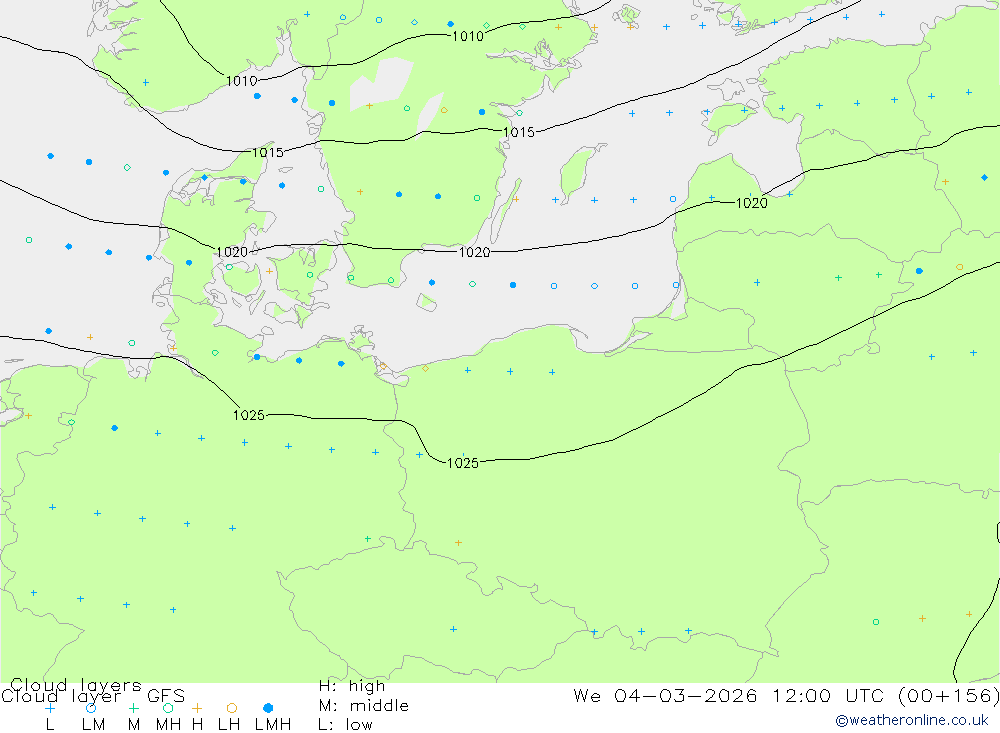Screen dimensions: 1000x733
Task: Select the 'M' legend label under green plus
Action: coord(133,725)
